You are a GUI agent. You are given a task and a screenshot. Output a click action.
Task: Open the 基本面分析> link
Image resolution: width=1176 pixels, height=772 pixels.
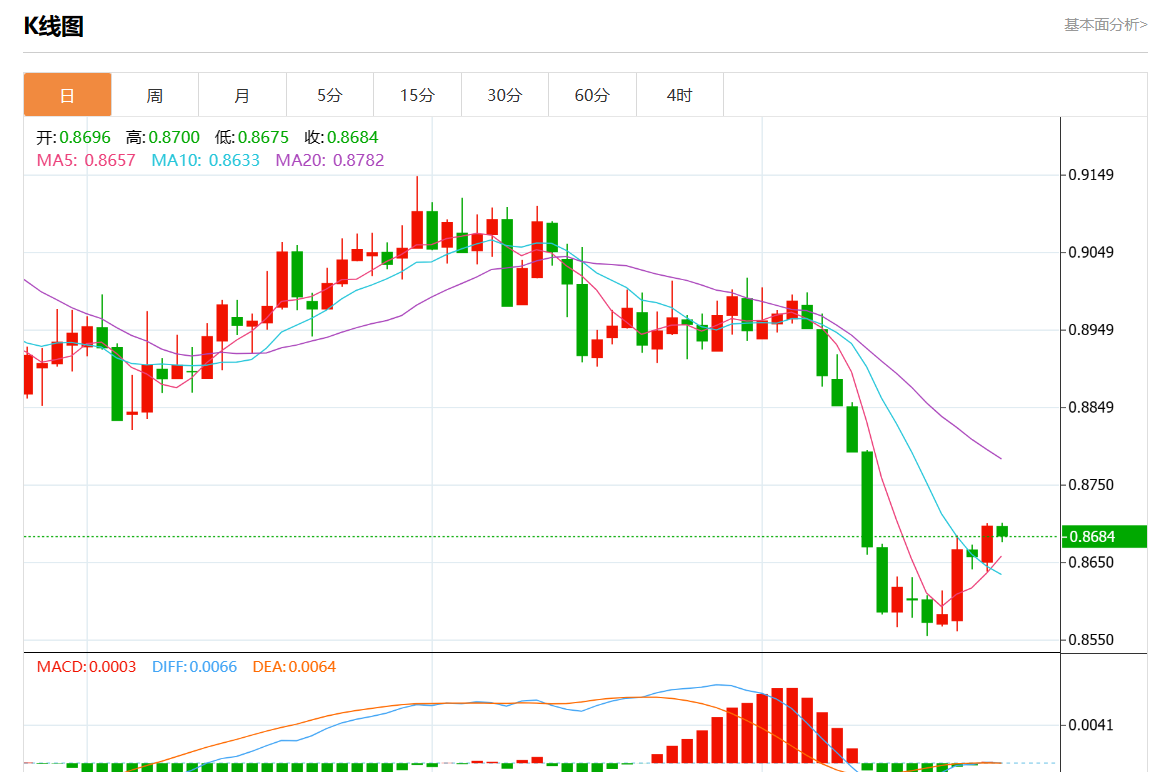pyautogui.click(x=1106, y=25)
